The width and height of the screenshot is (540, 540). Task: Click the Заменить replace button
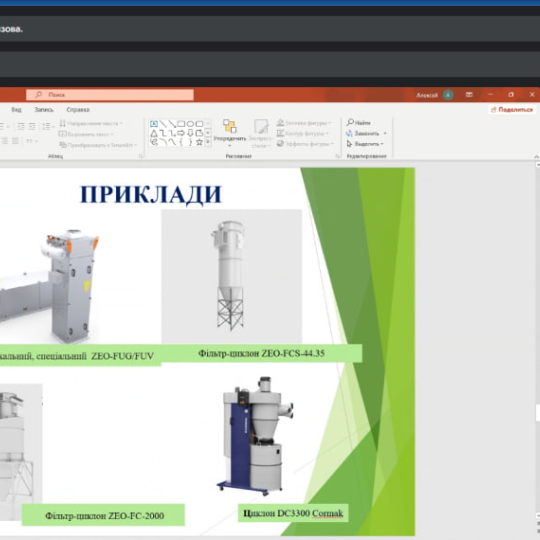pos(363,133)
